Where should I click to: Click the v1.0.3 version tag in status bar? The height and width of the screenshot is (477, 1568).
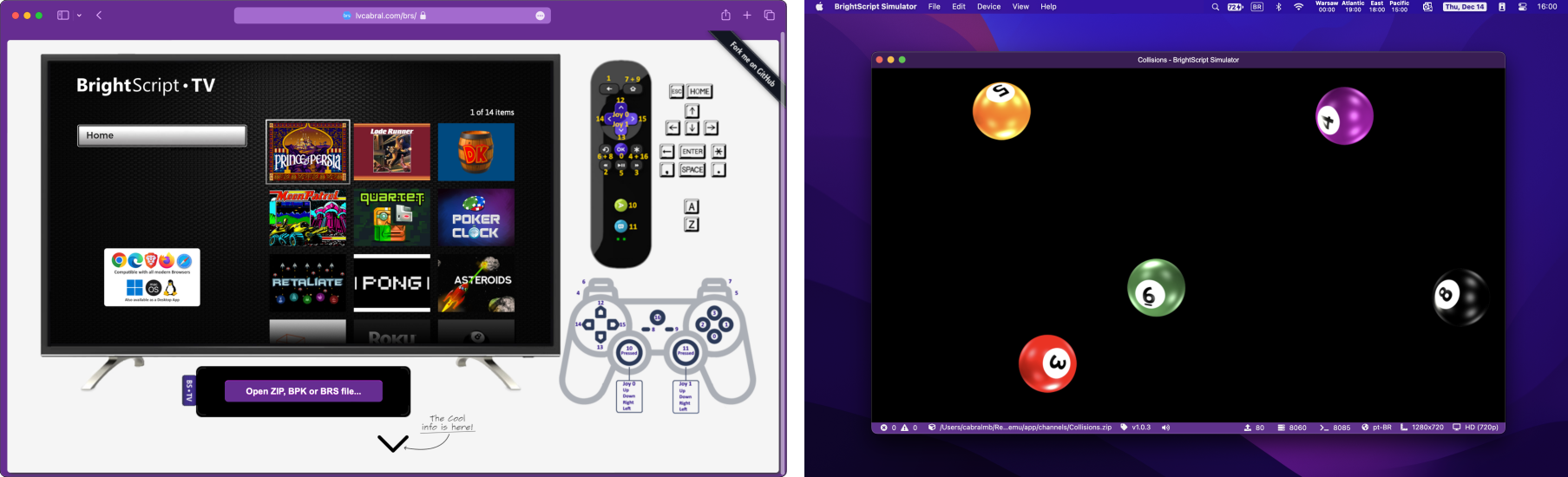[1136, 428]
